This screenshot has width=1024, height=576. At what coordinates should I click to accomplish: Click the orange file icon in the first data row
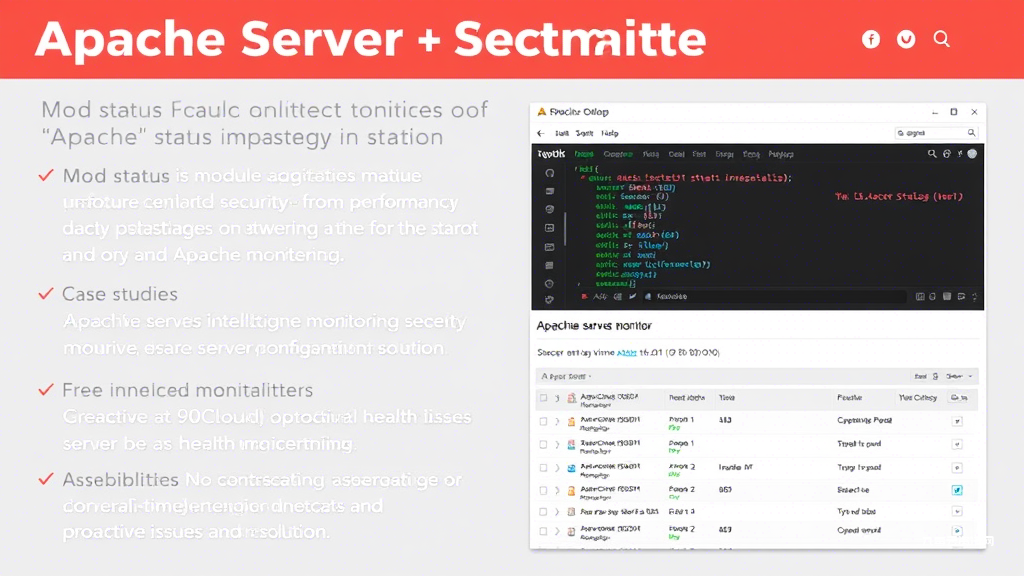point(571,422)
